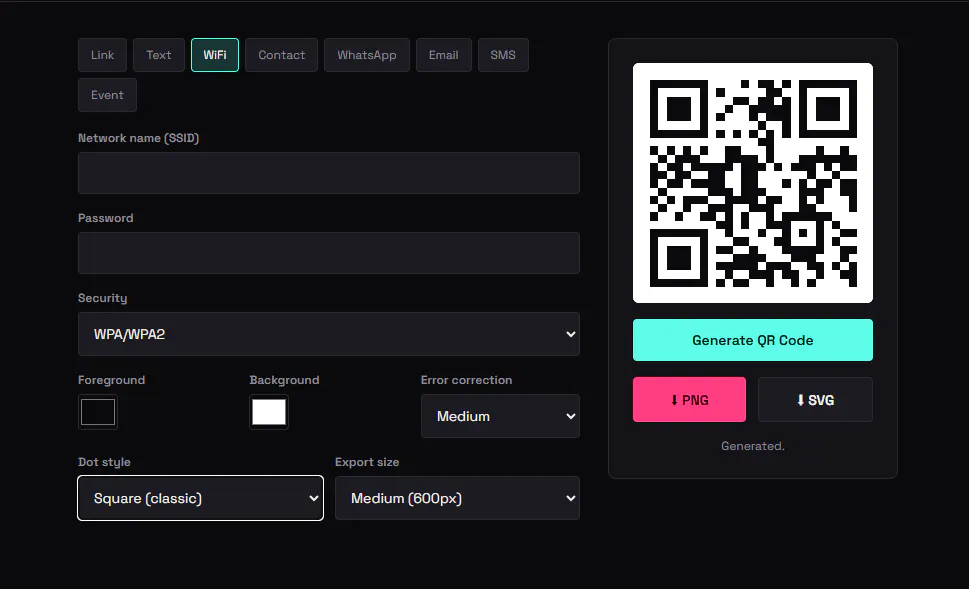
Task: Pick the Background color swatch
Action: [x=269, y=412]
